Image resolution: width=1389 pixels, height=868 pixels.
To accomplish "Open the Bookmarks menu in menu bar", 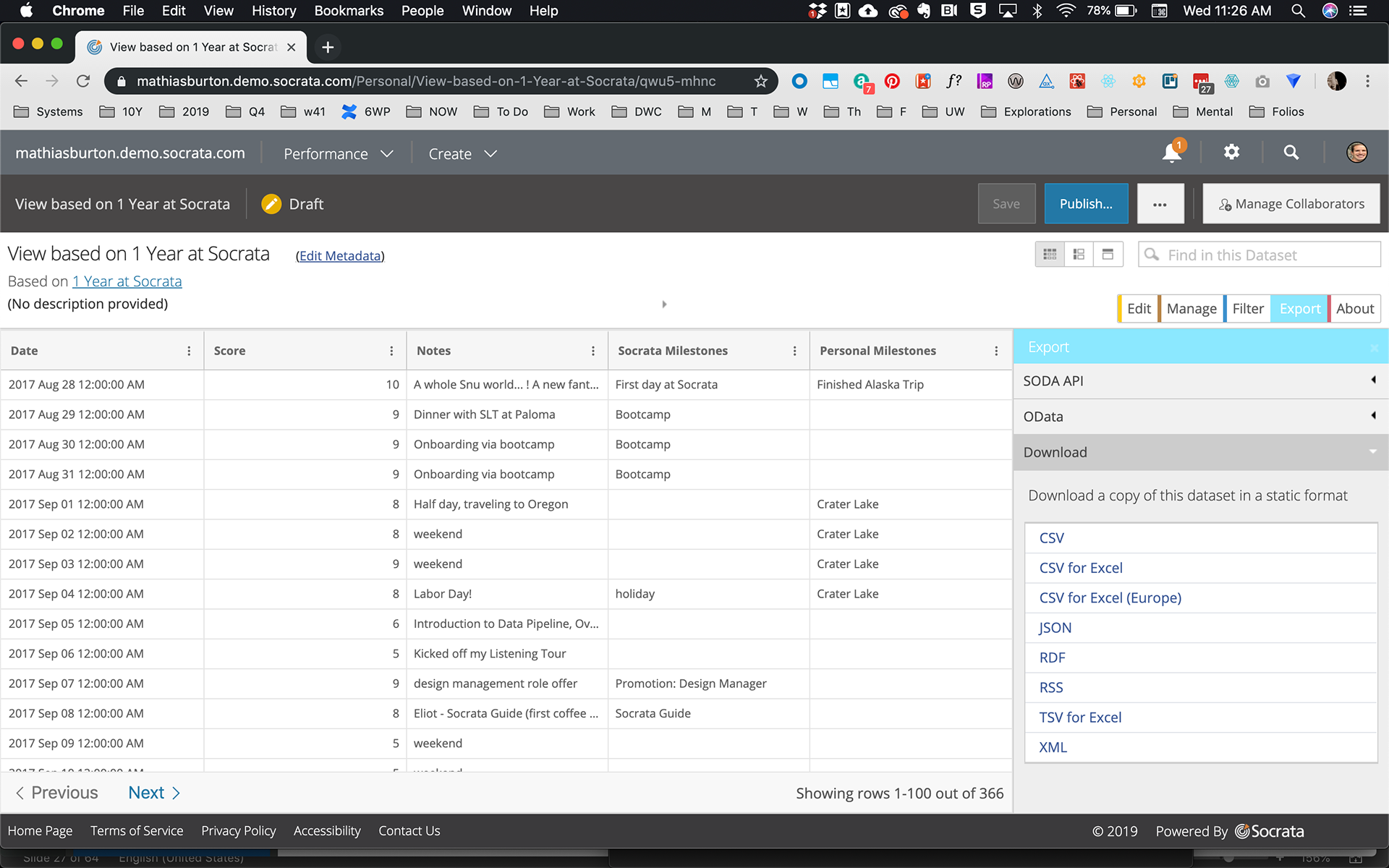I will [x=349, y=11].
